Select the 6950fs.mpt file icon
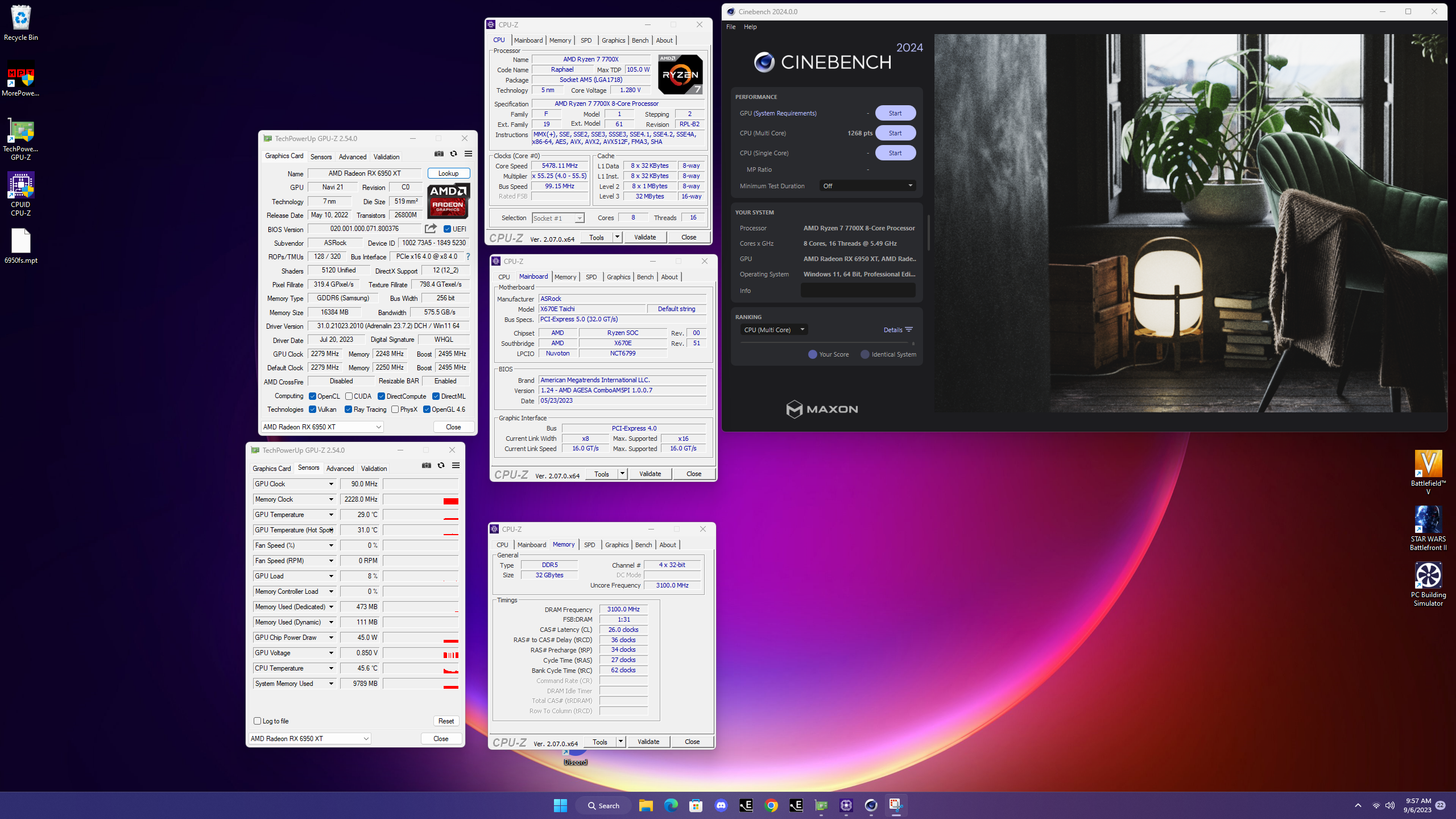 (21, 247)
